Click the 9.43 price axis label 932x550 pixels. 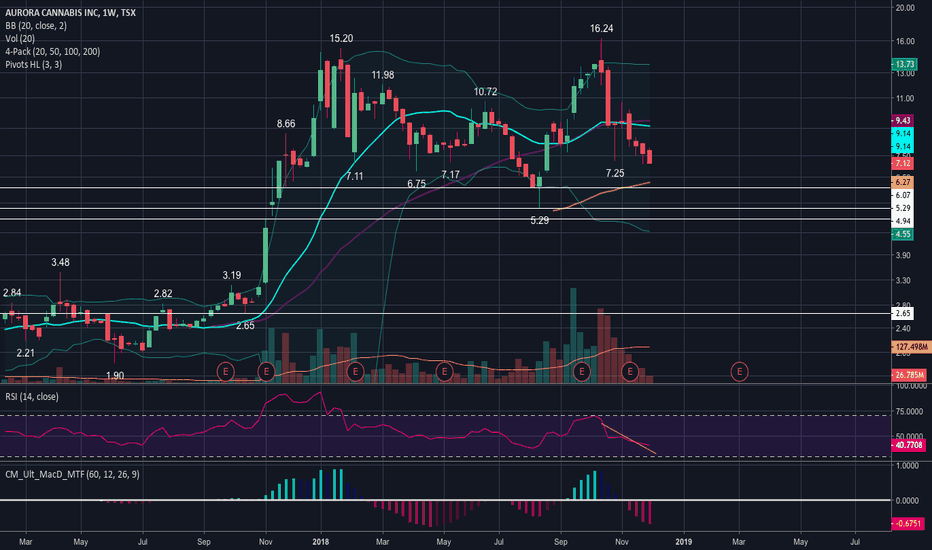tap(902, 121)
